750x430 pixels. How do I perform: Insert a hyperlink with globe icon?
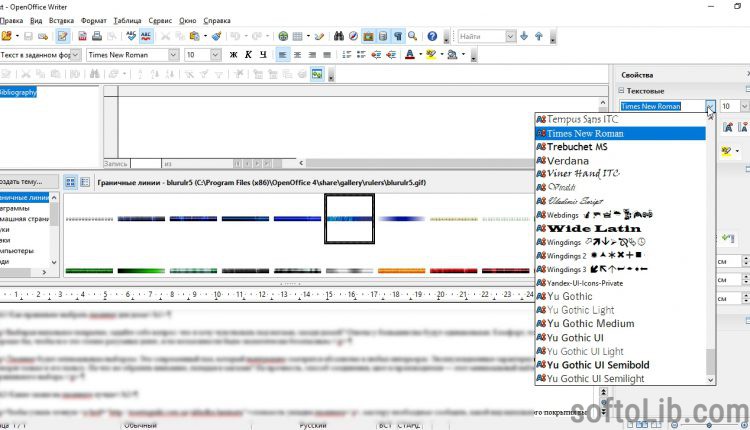pyautogui.click(x=283, y=36)
